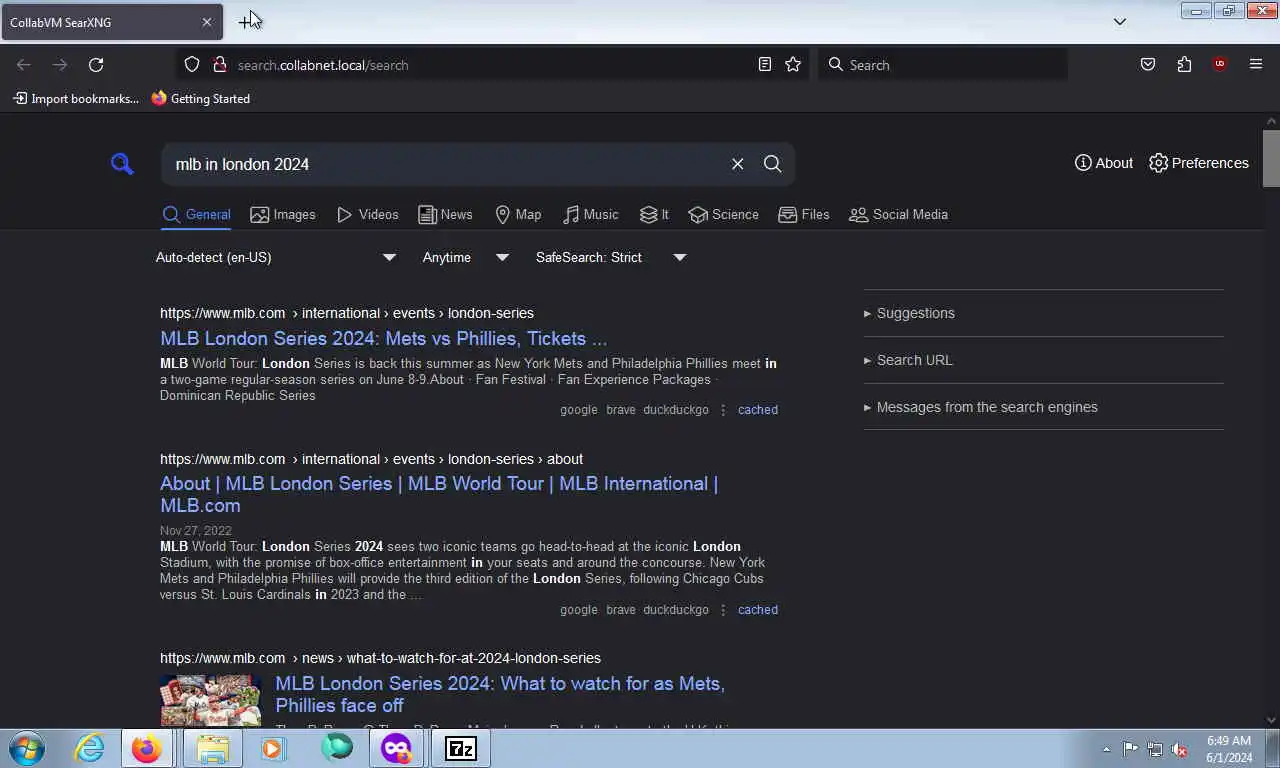Viewport: 1280px width, 768px height.
Task: Click the mlb in london 2024 search field
Action: pos(445,164)
